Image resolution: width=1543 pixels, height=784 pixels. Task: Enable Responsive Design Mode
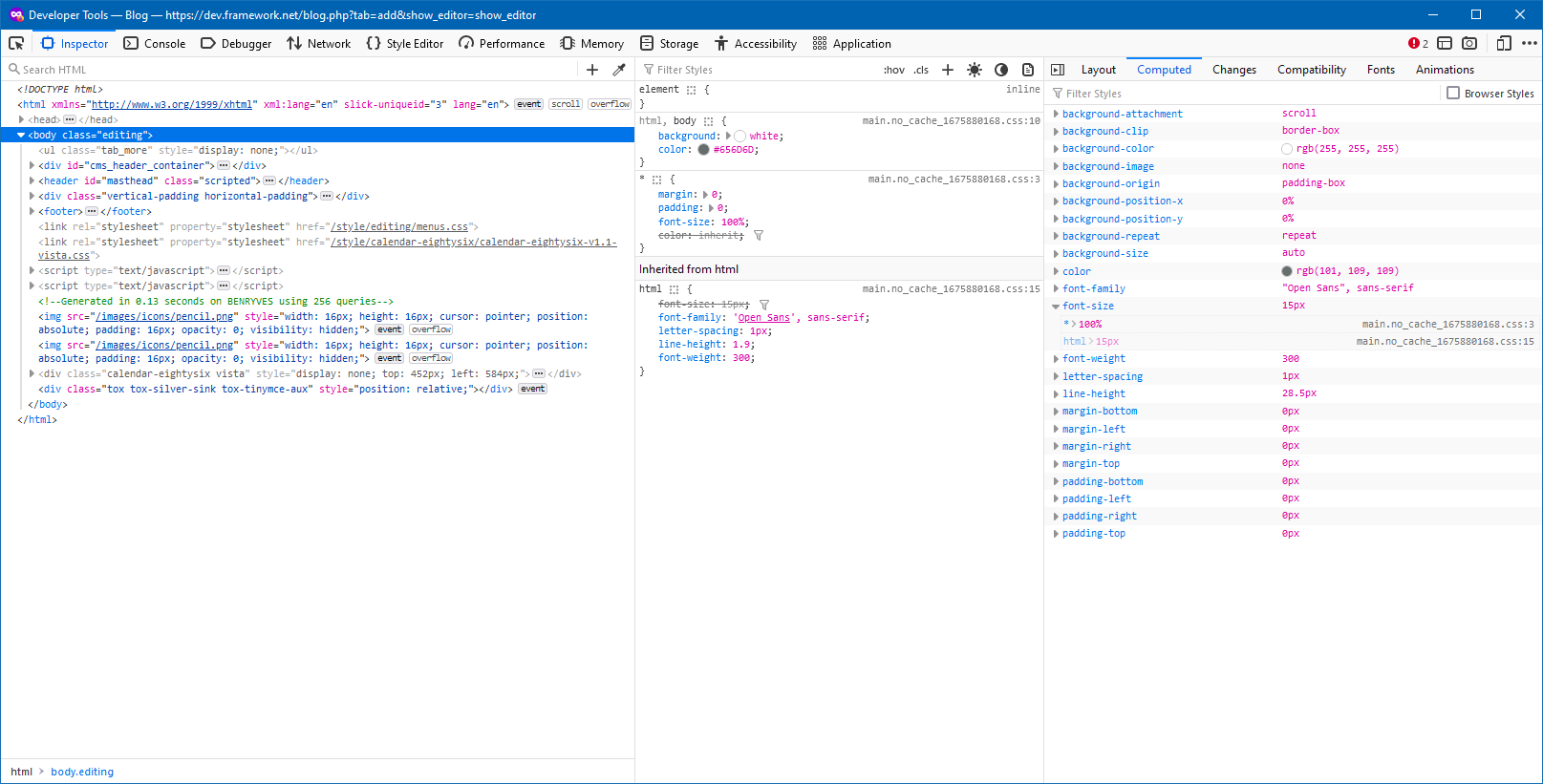(x=1504, y=43)
